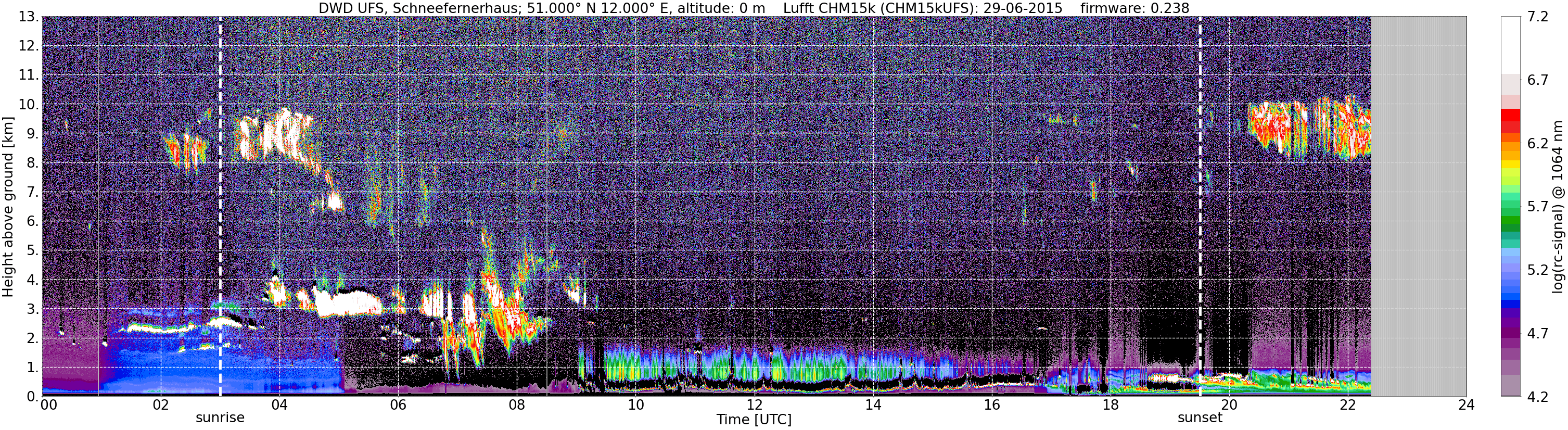This screenshot has width=1568, height=430.
Task: Click the high cirrus cloud after sunset near 9 km
Action: coord(1309,129)
